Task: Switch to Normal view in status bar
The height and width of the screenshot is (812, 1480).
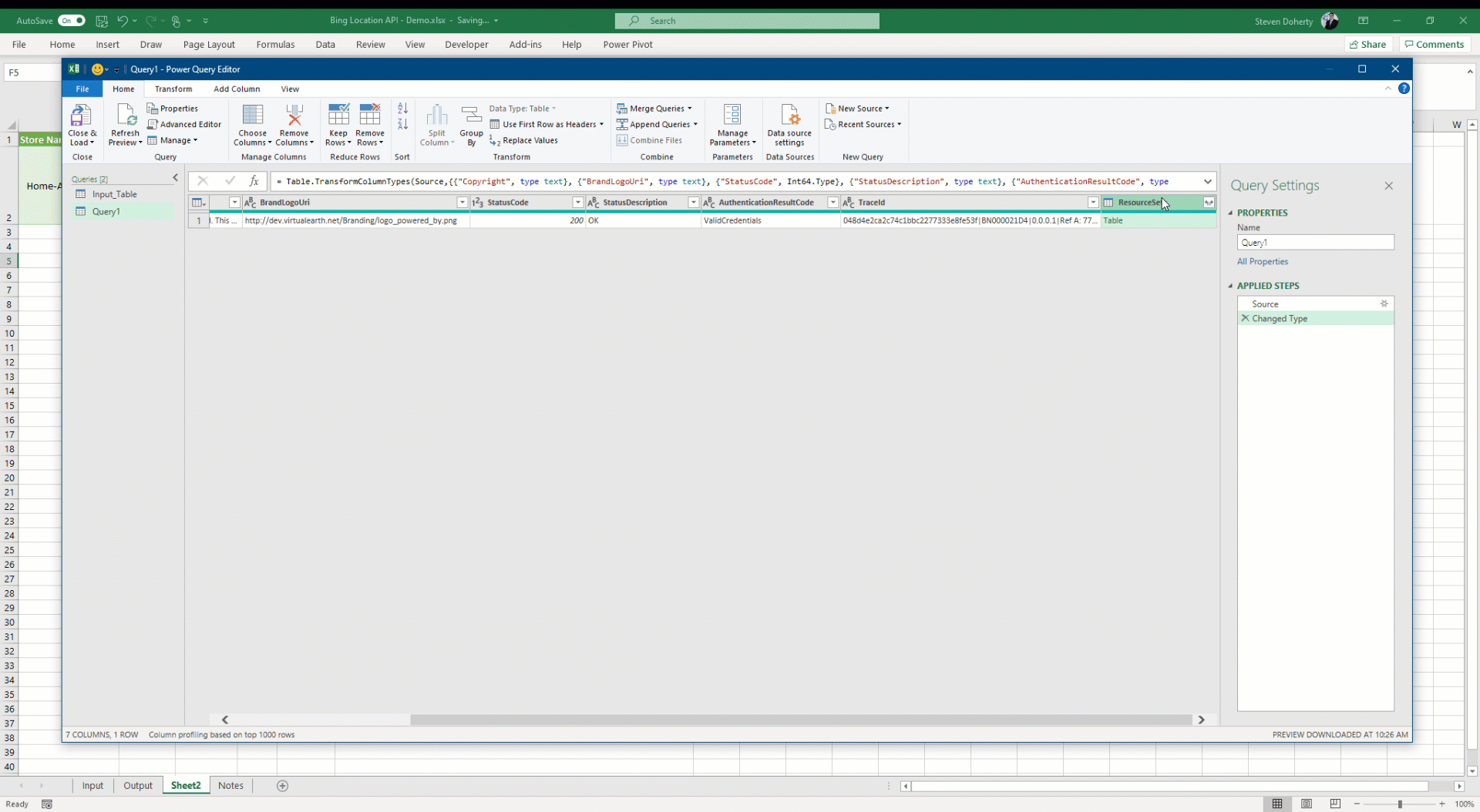Action: pyautogui.click(x=1277, y=804)
